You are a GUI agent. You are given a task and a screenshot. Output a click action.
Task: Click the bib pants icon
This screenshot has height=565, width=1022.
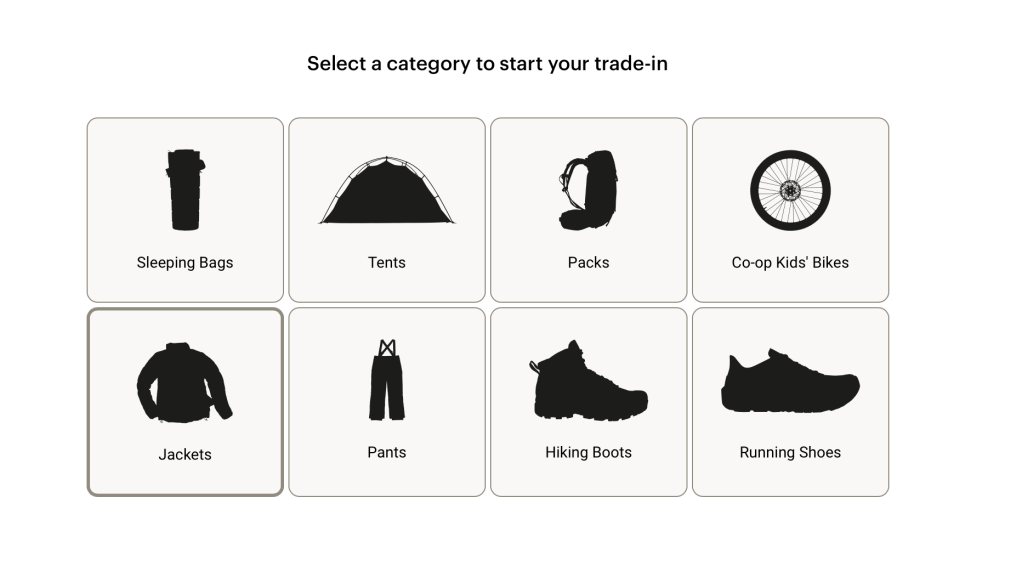[387, 380]
